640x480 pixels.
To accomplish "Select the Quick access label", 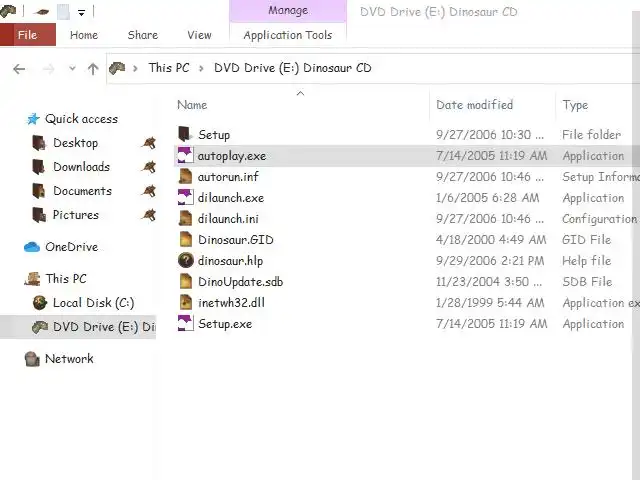I will pyautogui.click(x=81, y=119).
